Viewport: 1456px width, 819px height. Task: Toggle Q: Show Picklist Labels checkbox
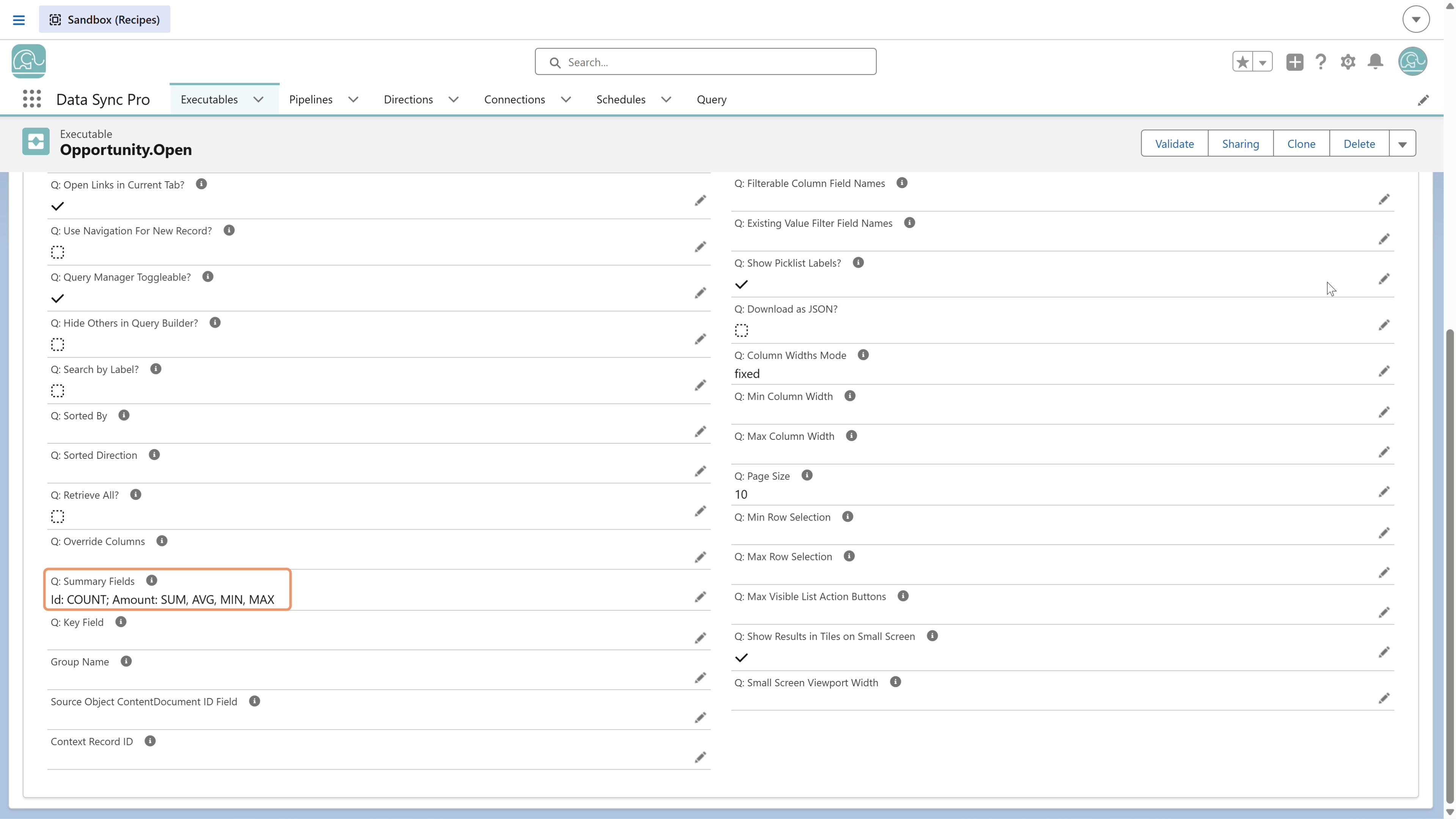point(741,284)
